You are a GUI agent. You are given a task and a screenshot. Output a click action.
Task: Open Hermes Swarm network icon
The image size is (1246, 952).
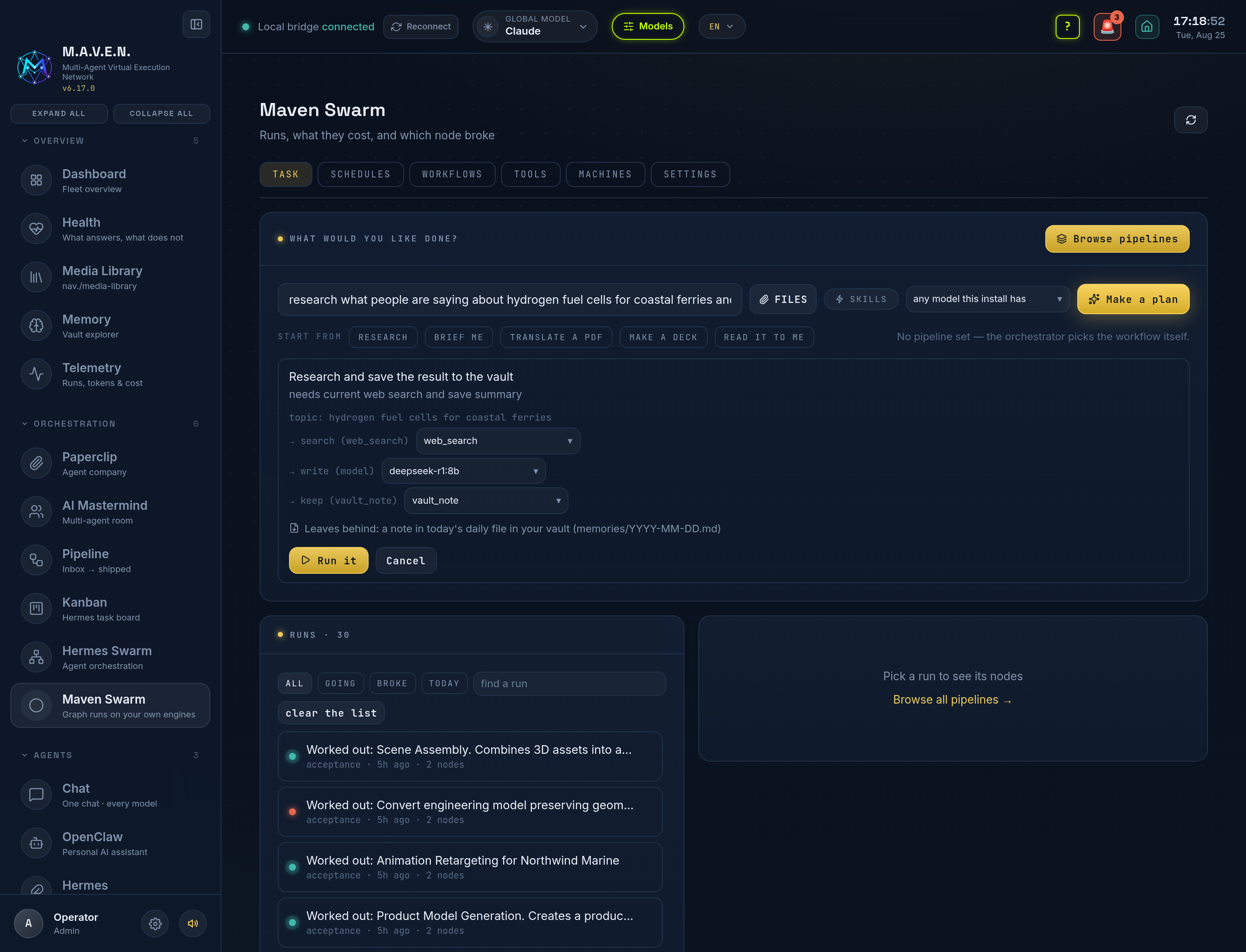click(x=36, y=657)
